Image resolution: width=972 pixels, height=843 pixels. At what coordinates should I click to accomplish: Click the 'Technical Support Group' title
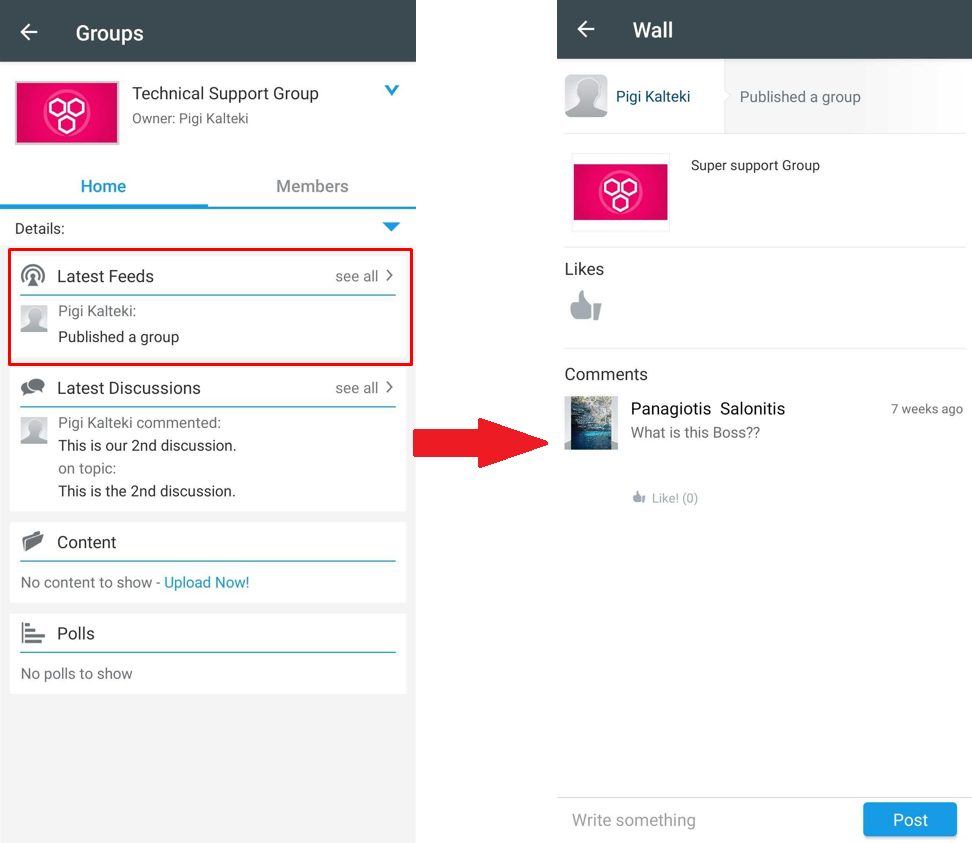click(226, 94)
